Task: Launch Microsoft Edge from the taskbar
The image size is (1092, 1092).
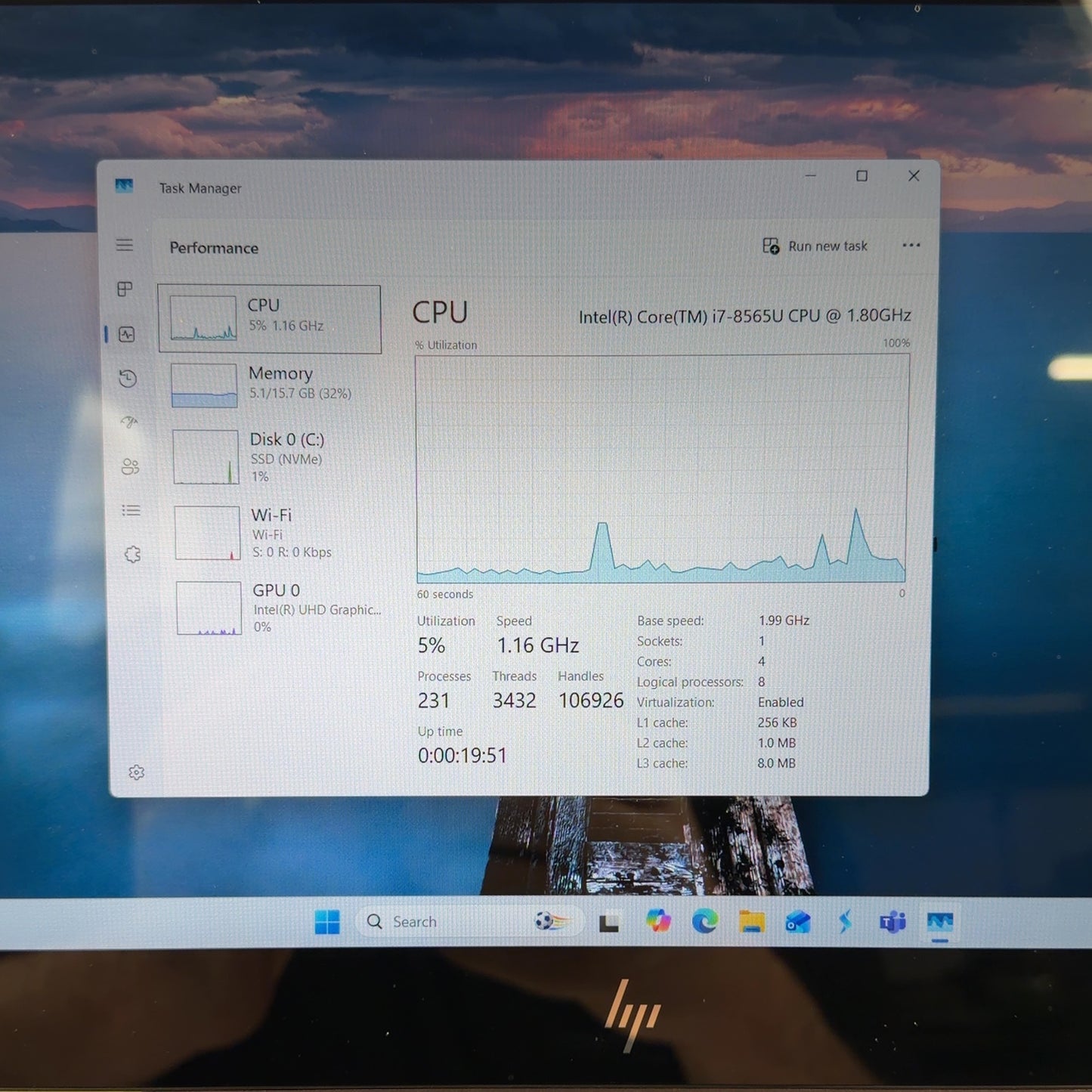Action: pyautogui.click(x=705, y=921)
